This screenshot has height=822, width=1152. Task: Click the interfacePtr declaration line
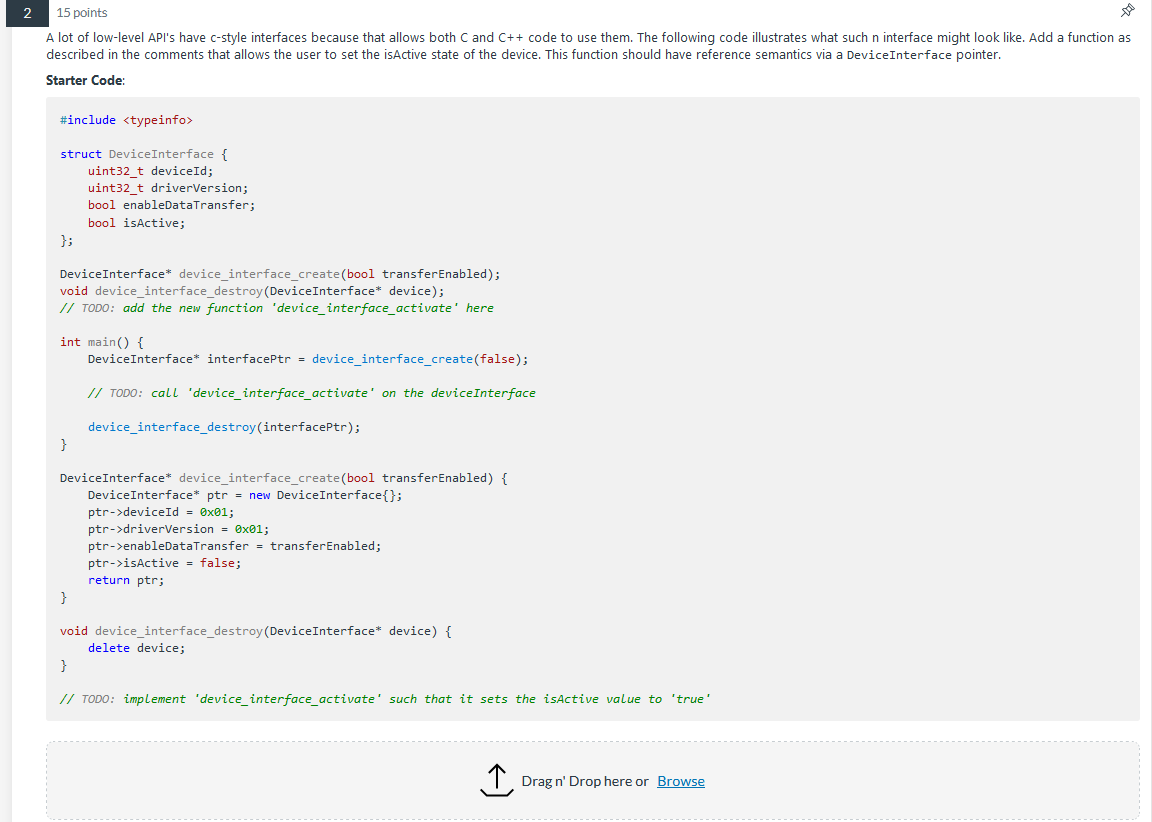tap(308, 359)
